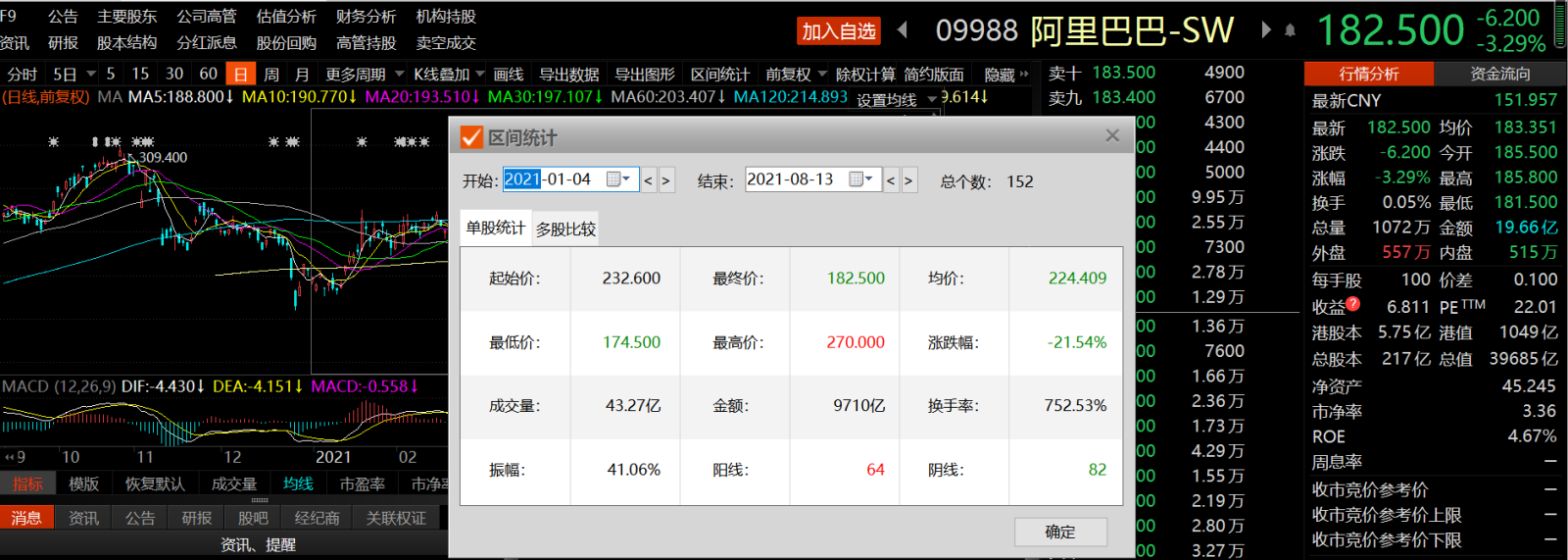This screenshot has height=560, width=1568.
Task: Select 分时 chart period
Action: point(22,75)
